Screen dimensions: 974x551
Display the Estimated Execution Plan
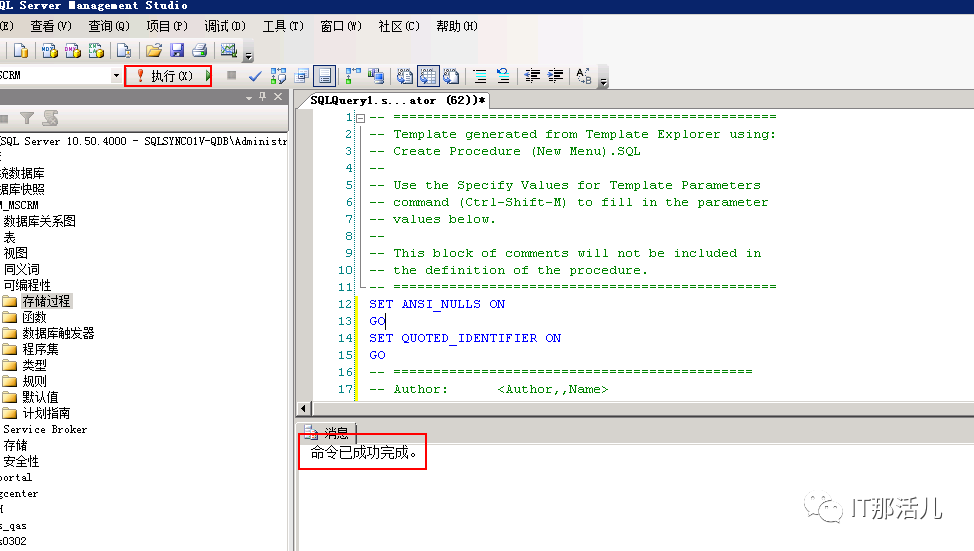(278, 76)
